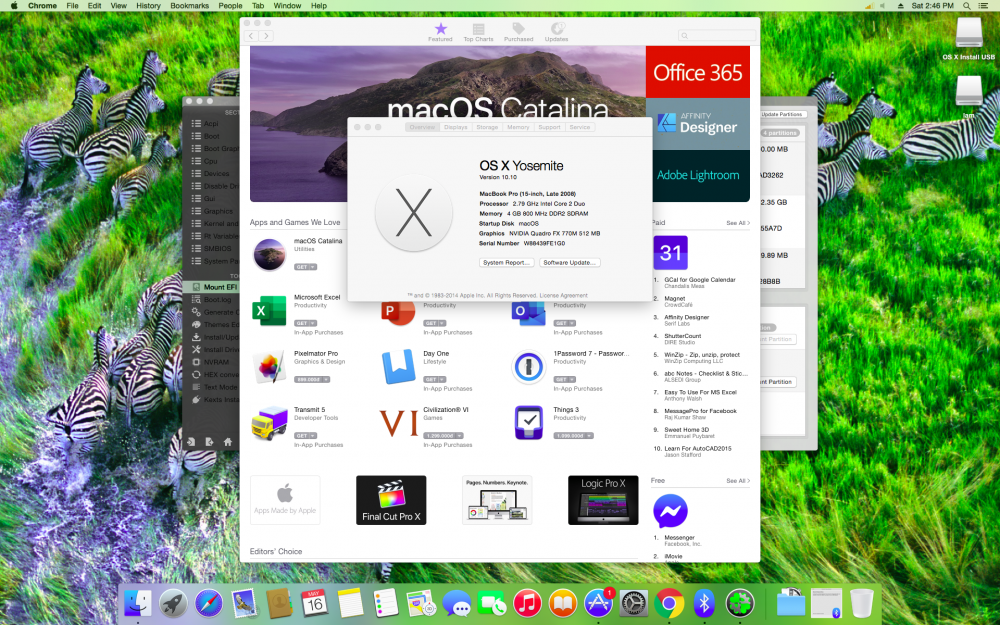Open History menu in menu bar
Screen dimensions: 1000x625
[x=148, y=6]
